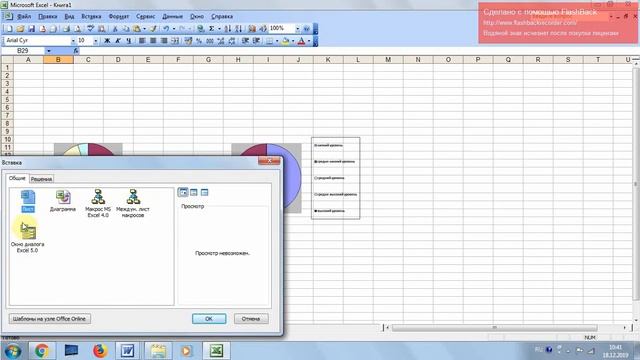640x360 pixels.
Task: Save the workbook with the floppy icon
Action: (31, 29)
